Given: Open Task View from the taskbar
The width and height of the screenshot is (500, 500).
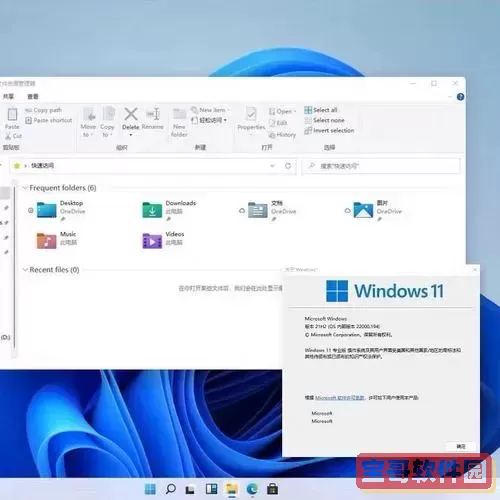Looking at the screenshot, I should 191,489.
